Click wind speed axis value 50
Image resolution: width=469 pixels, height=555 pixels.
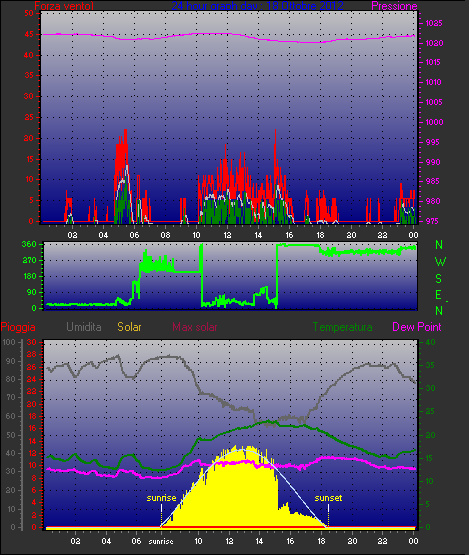tap(29, 13)
